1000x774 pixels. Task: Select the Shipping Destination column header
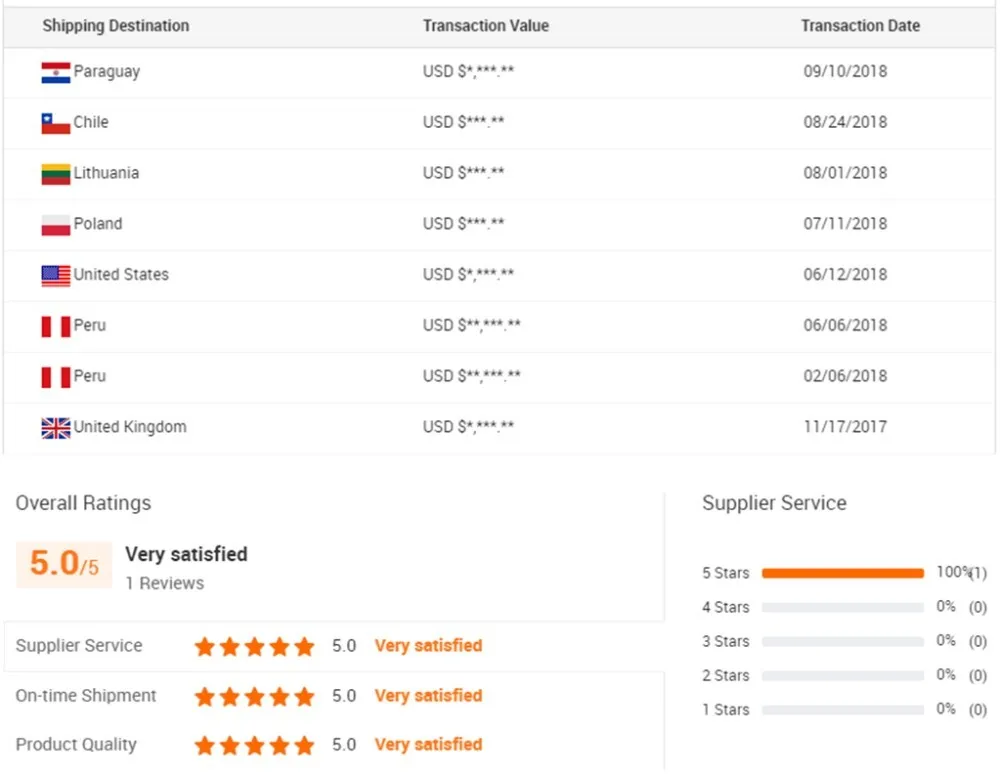point(115,26)
